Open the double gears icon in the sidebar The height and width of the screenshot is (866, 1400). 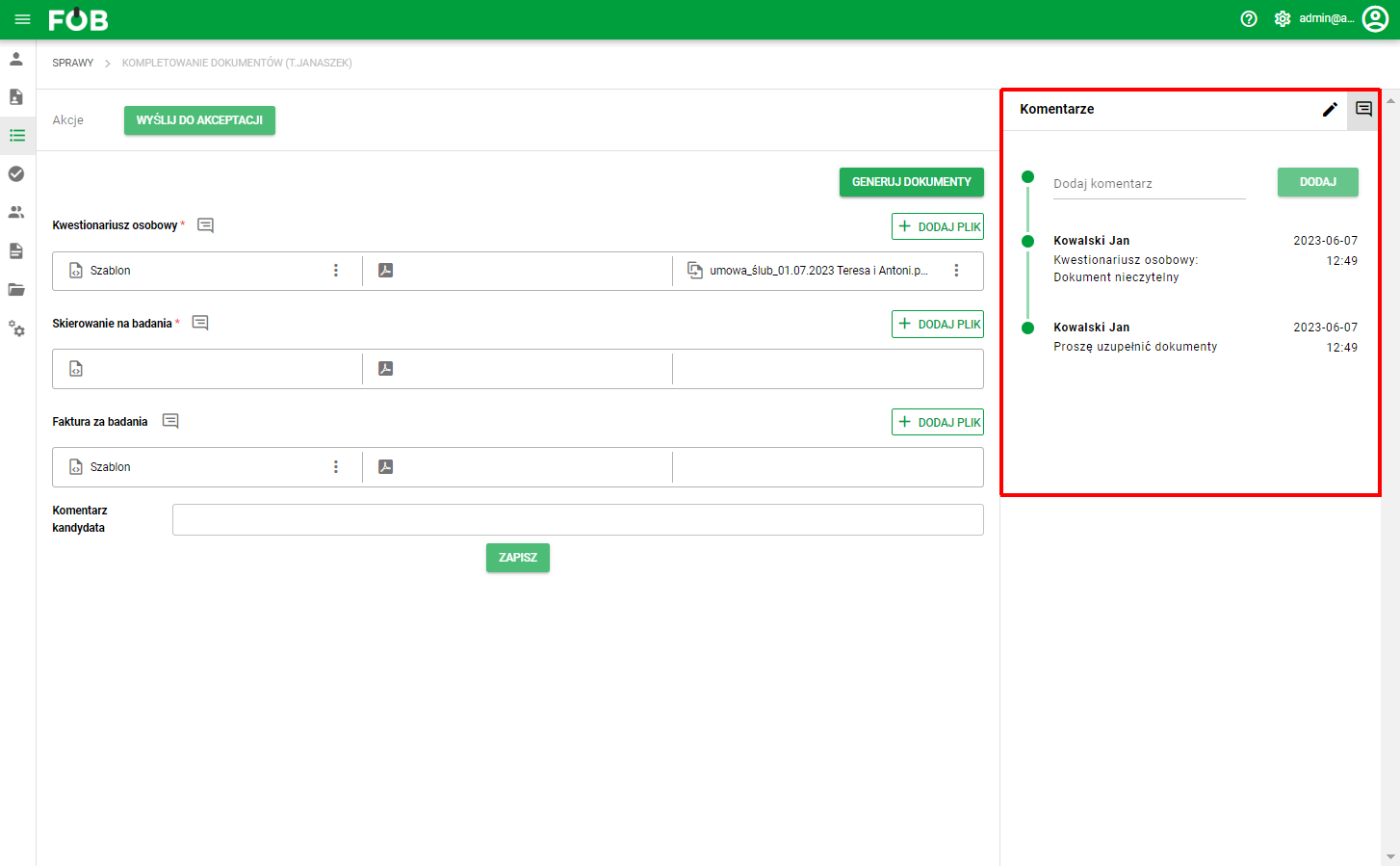(16, 328)
